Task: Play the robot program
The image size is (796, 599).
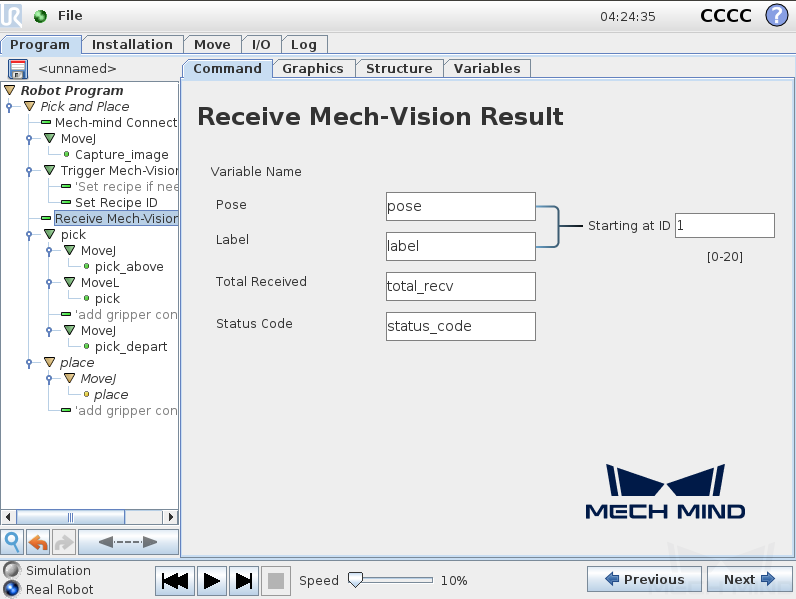Action: [x=211, y=581]
